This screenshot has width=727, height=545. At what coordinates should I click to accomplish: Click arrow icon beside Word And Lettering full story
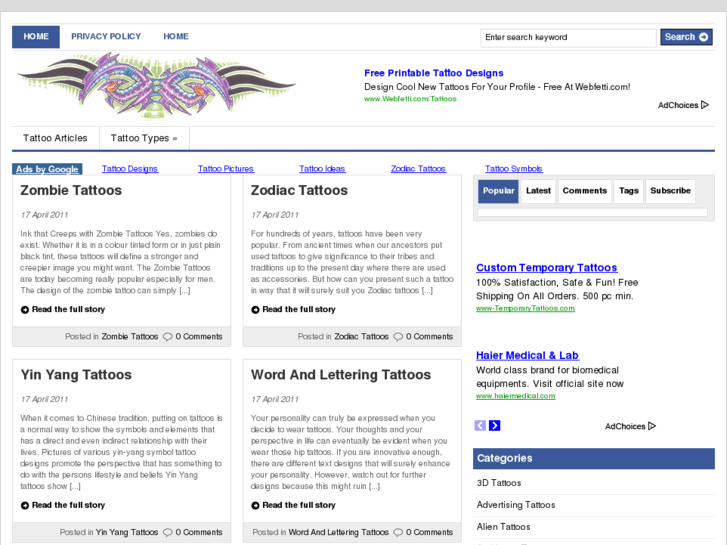pyautogui.click(x=255, y=506)
